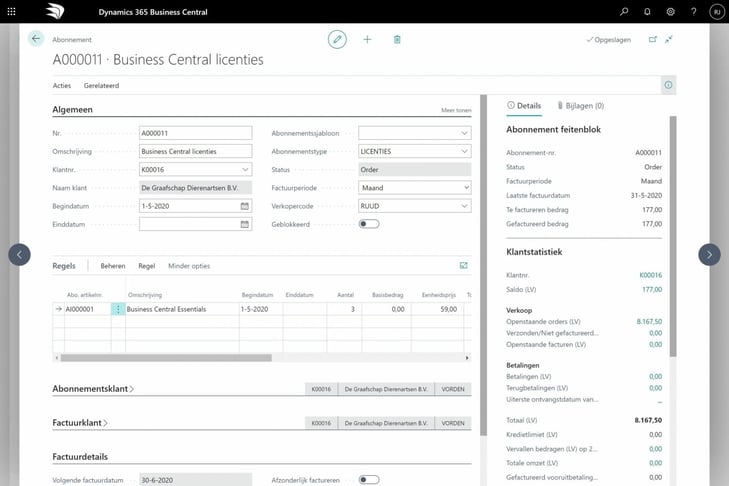Go to next record arrow
This screenshot has height=486, width=729.
tap(709, 254)
